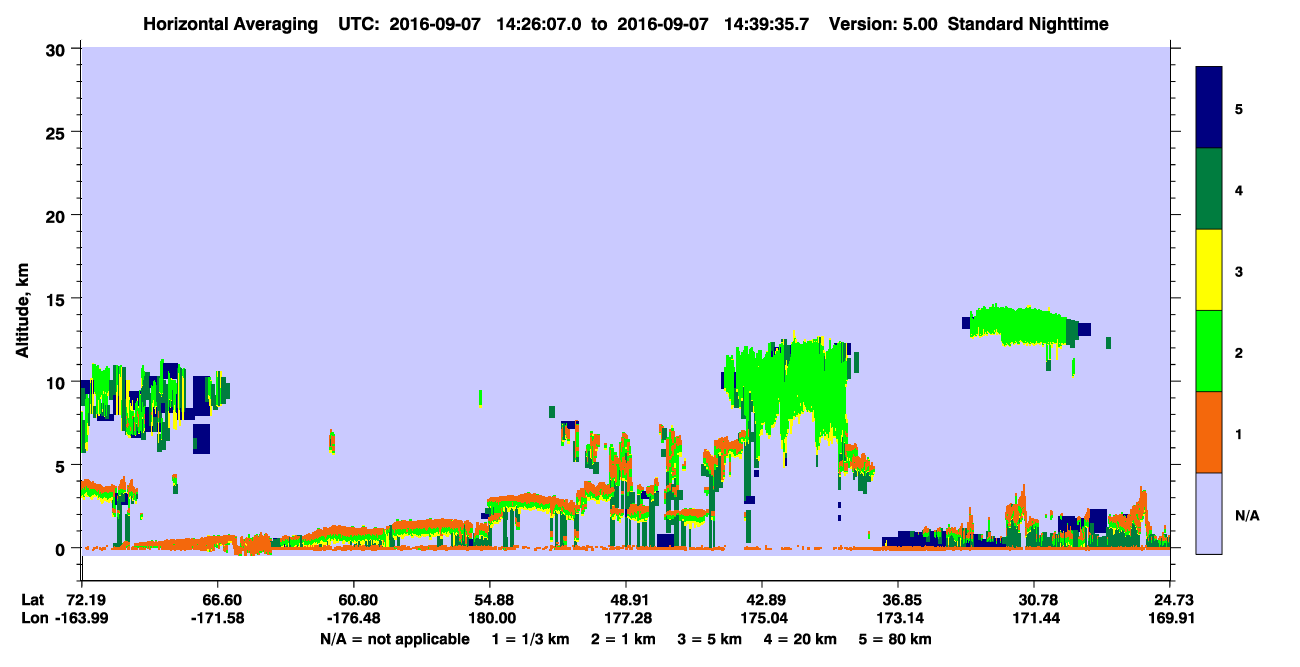1300x667 pixels.
Task: Click longitude value -176.48
Action: coord(354,619)
